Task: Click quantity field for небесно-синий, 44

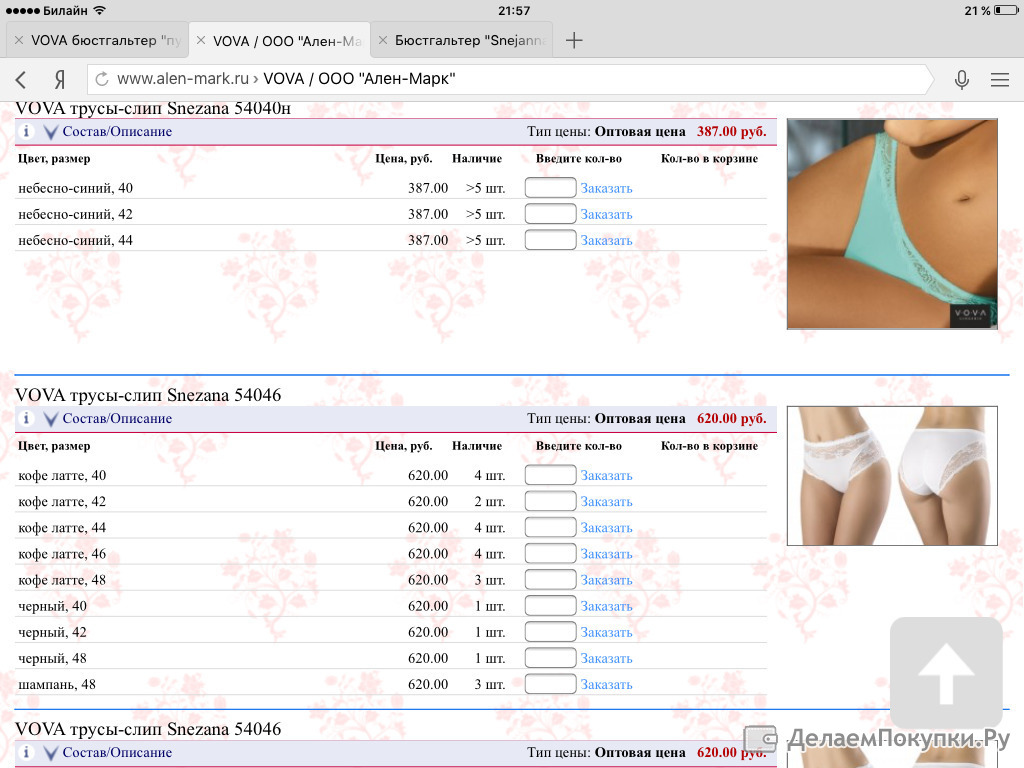Action: [x=551, y=240]
